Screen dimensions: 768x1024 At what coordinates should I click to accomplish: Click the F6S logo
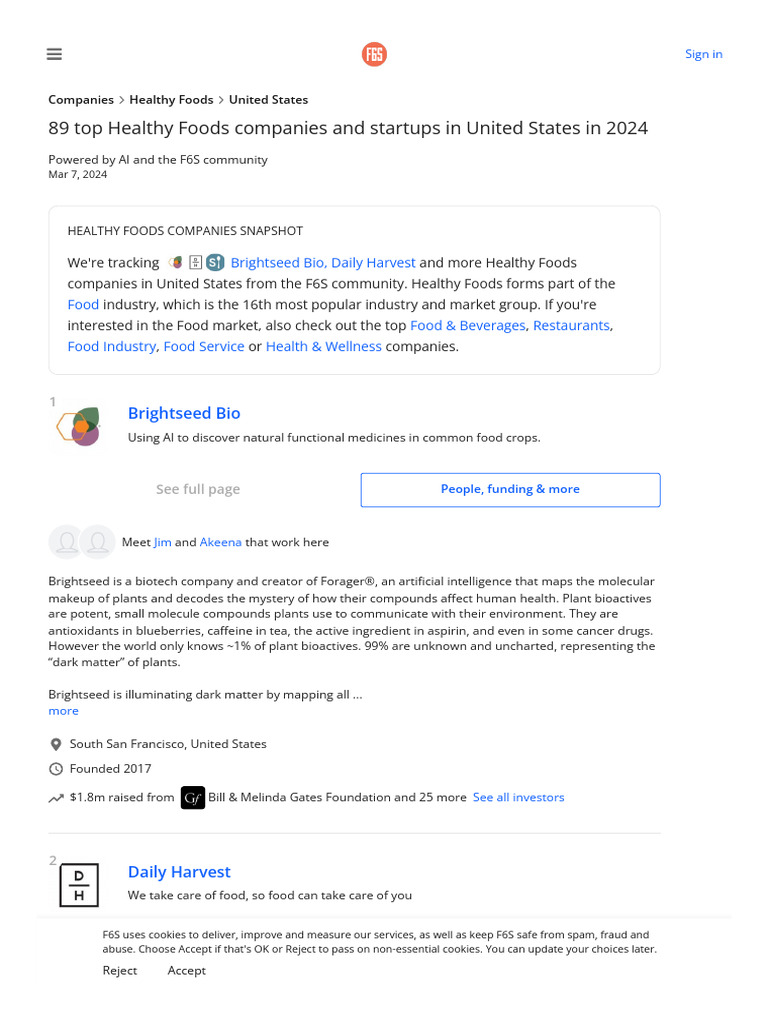tap(374, 54)
